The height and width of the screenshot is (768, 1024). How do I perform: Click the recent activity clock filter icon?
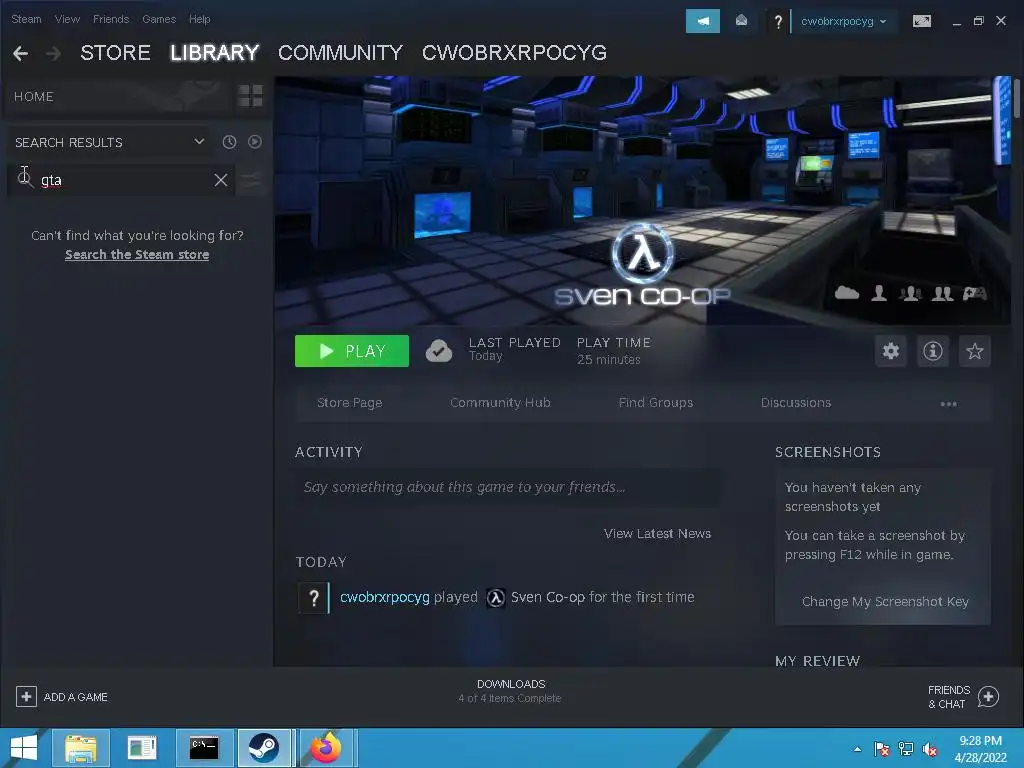click(x=229, y=142)
